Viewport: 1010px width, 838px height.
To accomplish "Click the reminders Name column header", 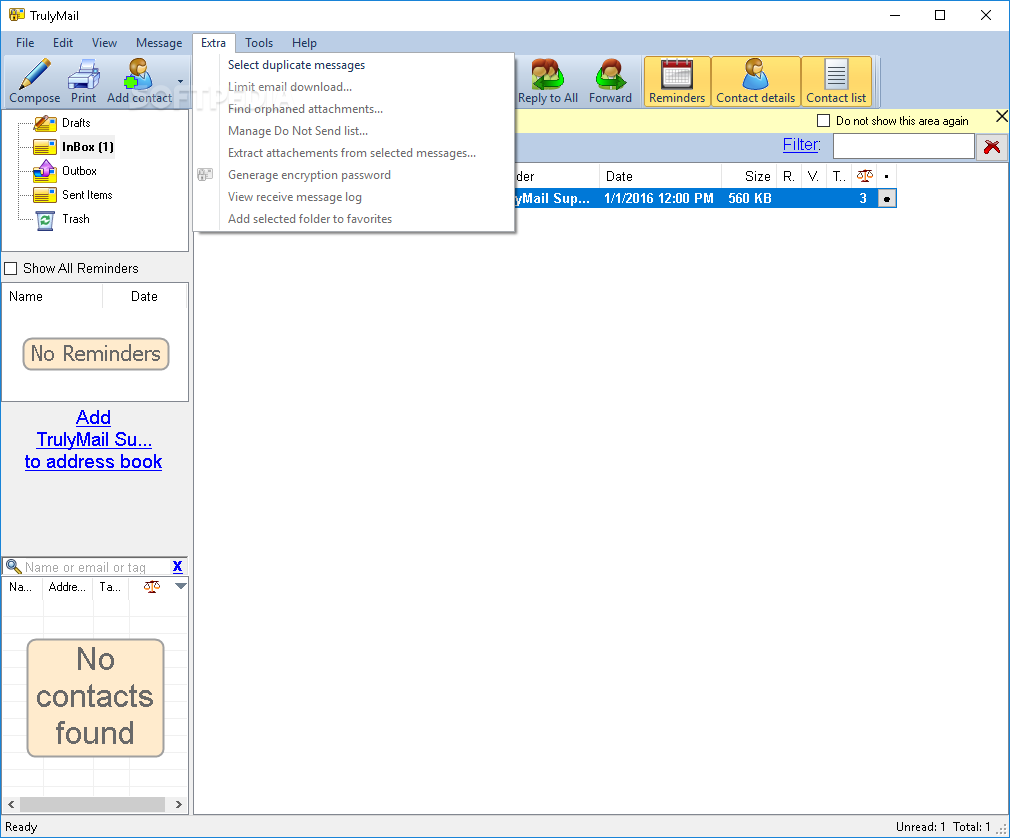I will click(52, 296).
